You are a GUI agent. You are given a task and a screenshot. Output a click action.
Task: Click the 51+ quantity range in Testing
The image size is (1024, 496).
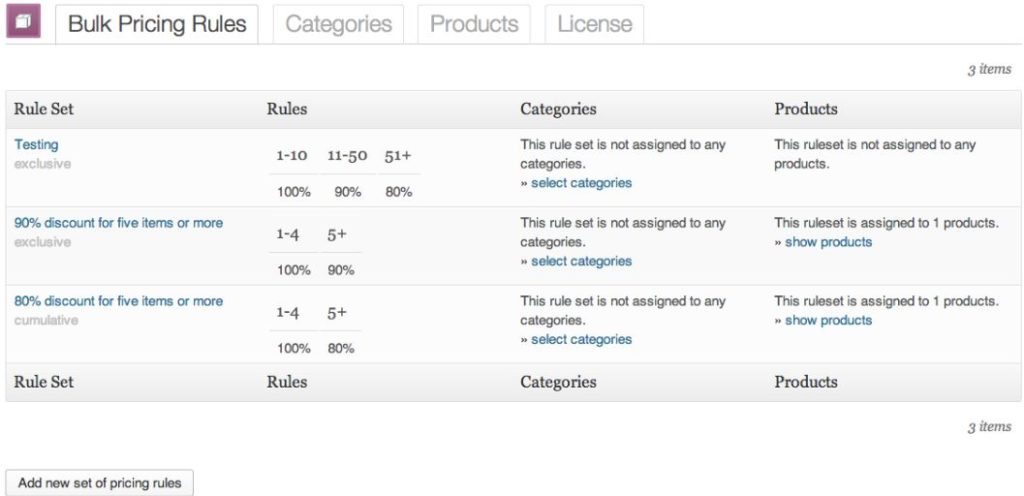point(398,156)
